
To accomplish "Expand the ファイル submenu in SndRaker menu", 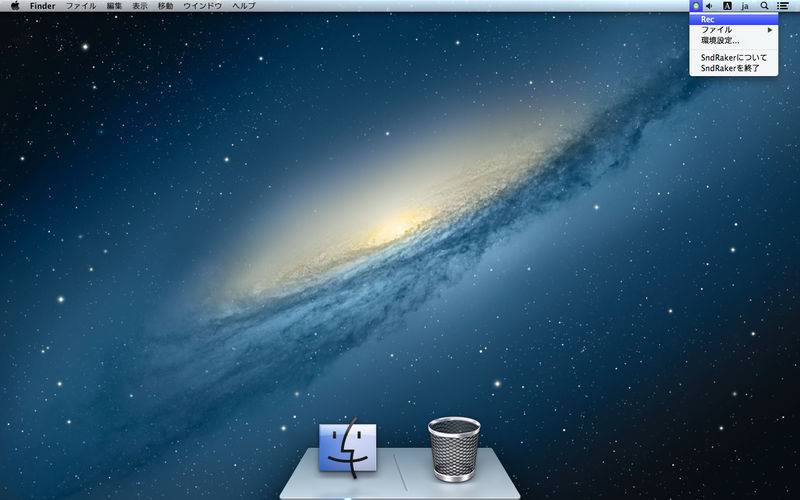I will coord(734,30).
